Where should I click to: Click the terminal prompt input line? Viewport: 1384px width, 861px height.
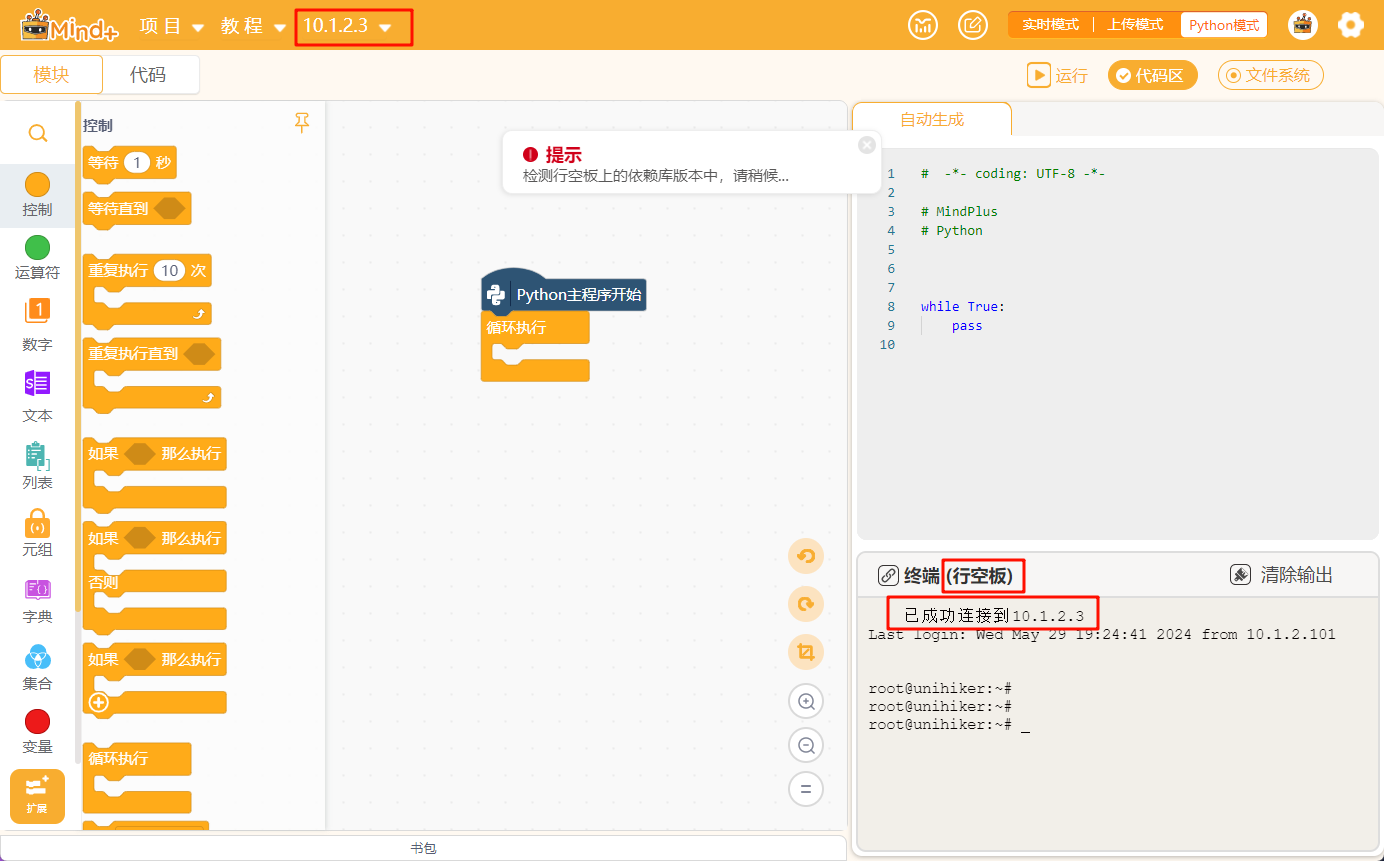(x=949, y=724)
